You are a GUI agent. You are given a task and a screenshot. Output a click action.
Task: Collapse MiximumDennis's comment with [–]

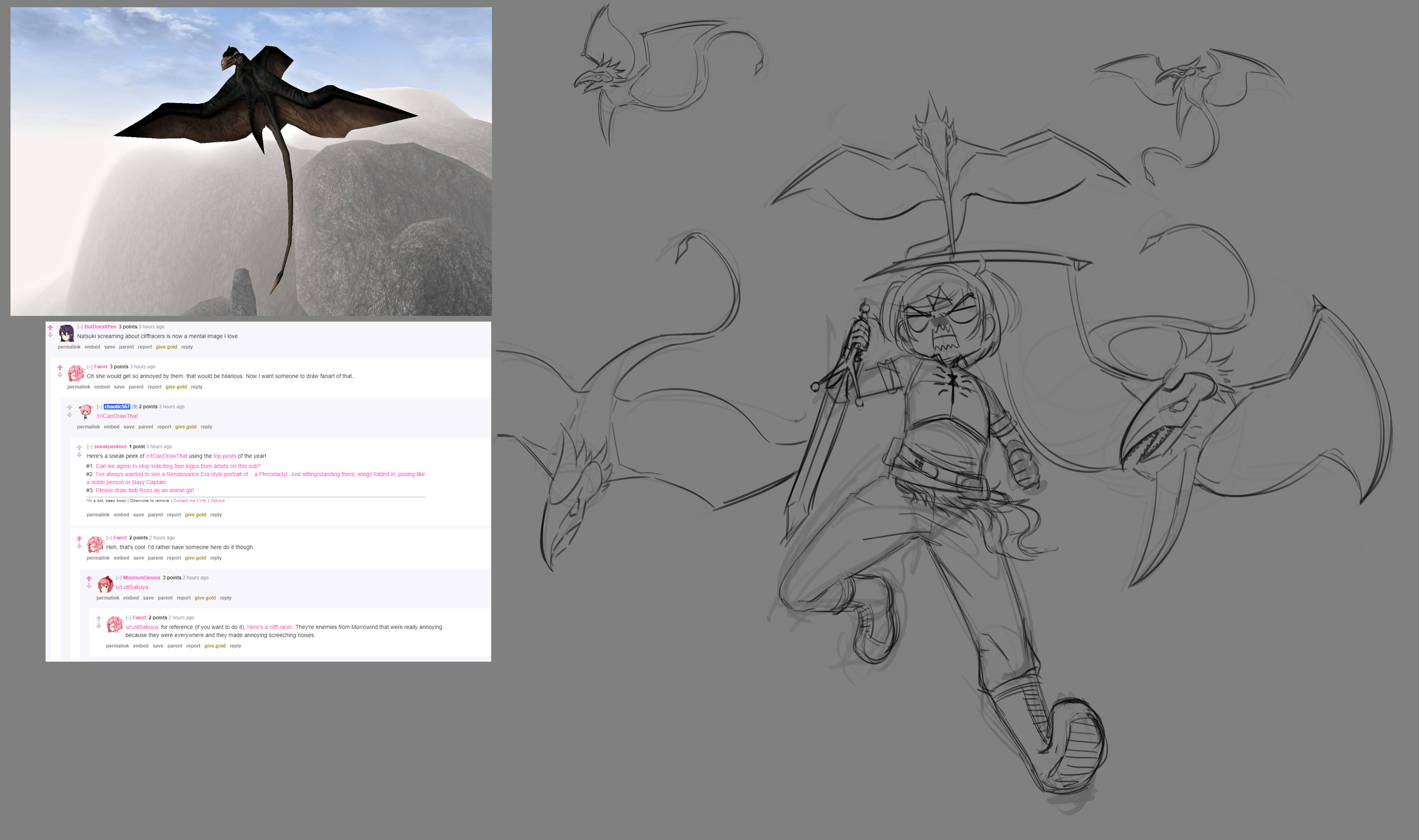[x=118, y=578]
